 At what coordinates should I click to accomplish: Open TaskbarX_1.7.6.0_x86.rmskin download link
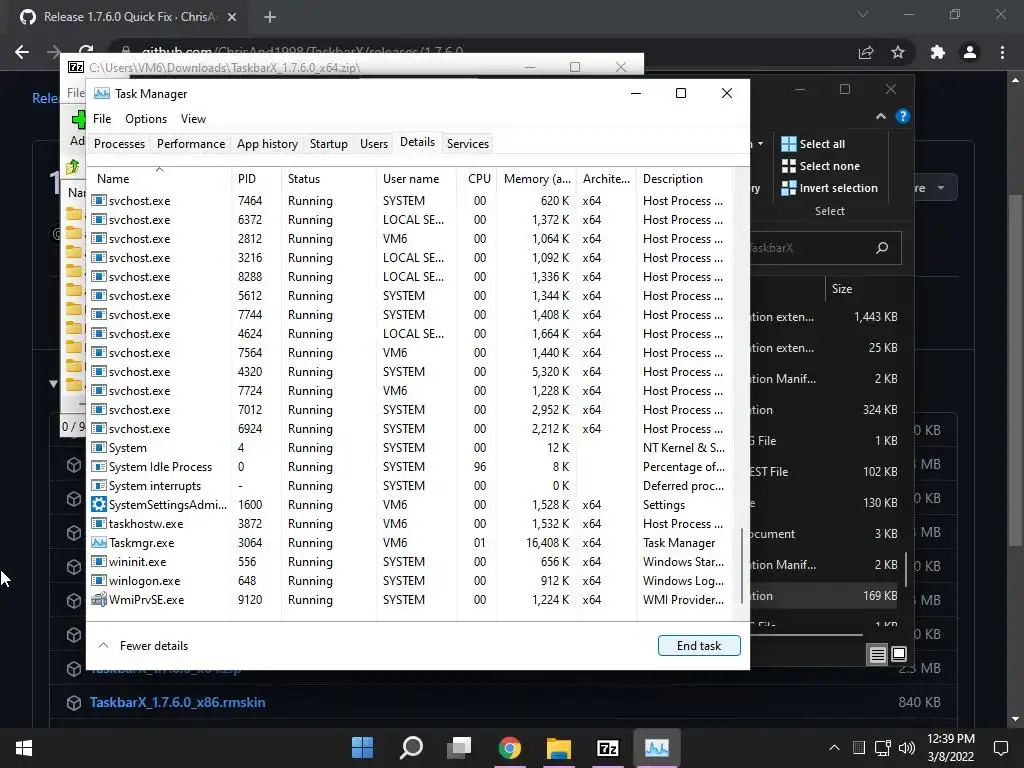(177, 703)
